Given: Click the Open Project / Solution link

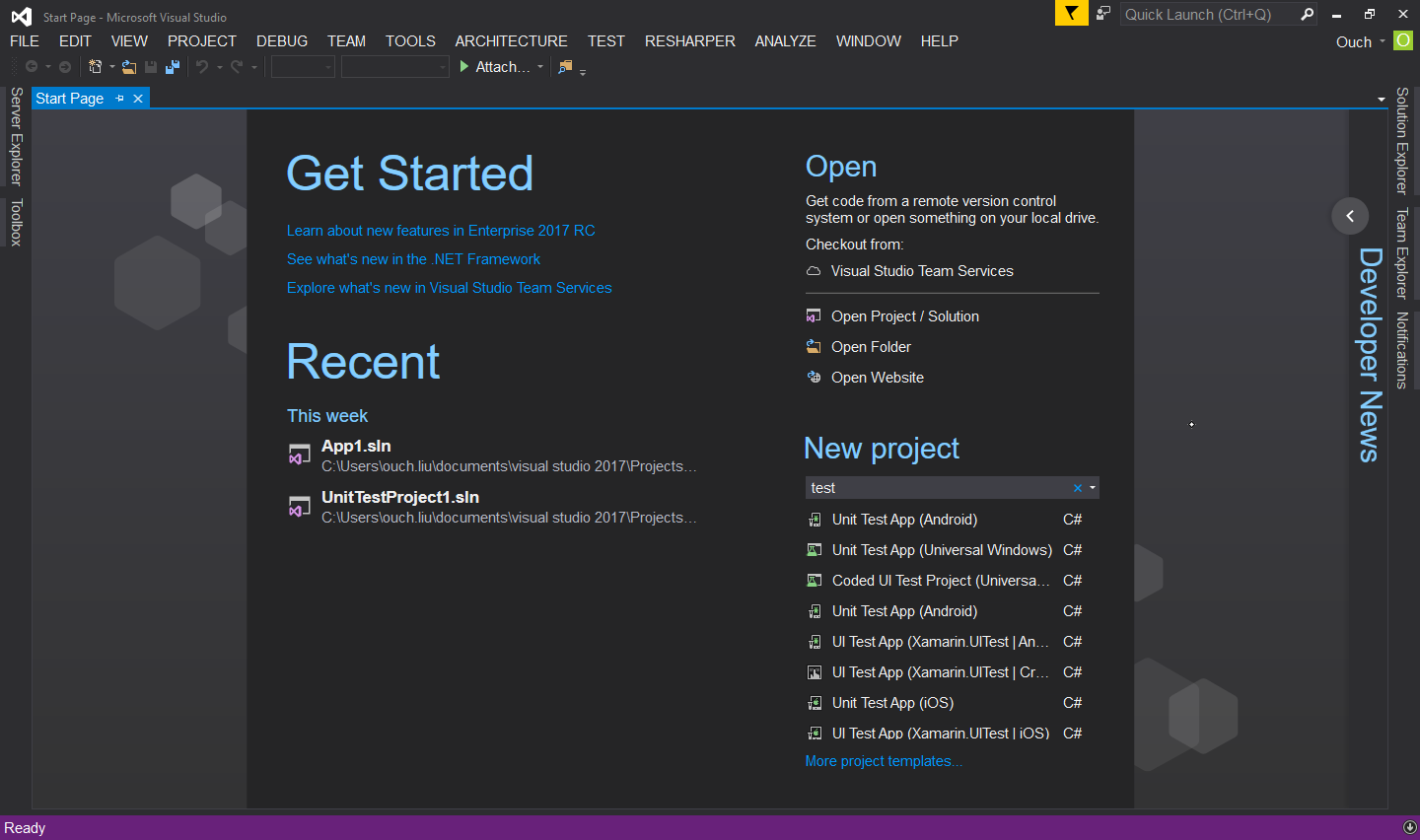Looking at the screenshot, I should 905,316.
